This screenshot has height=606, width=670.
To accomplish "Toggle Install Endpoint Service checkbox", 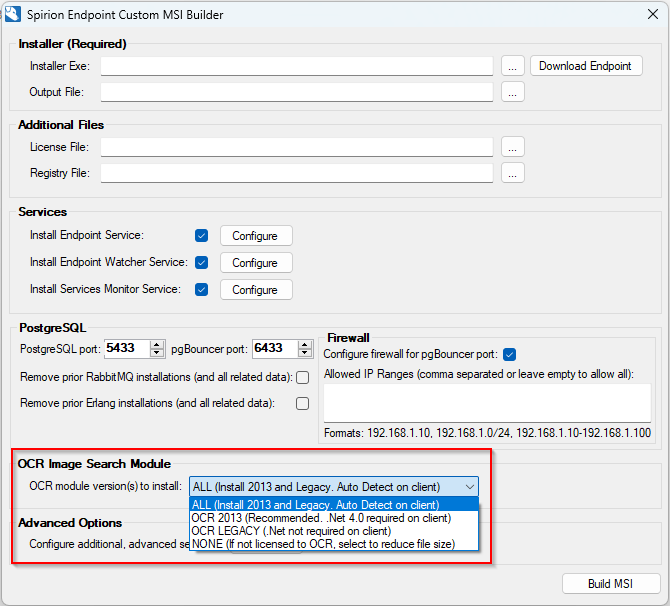I will (201, 235).
